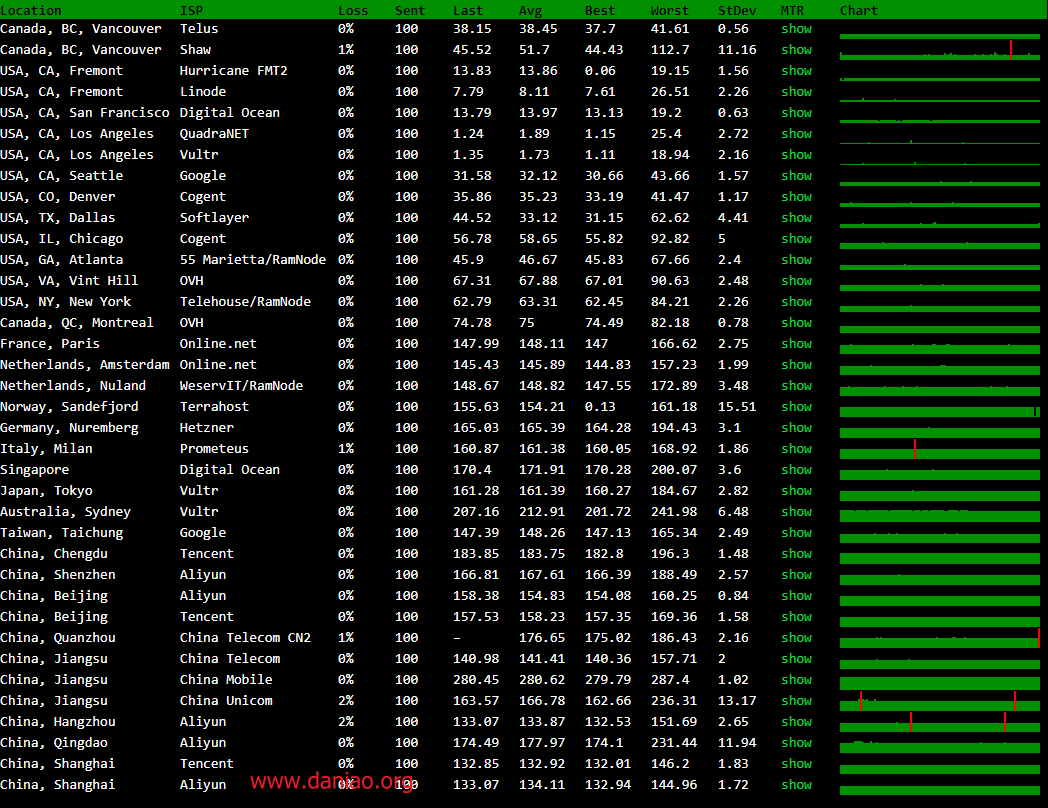The image size is (1048, 808).
Task: Open MTR show link for Telus Vancouver row
Action: click(796, 29)
